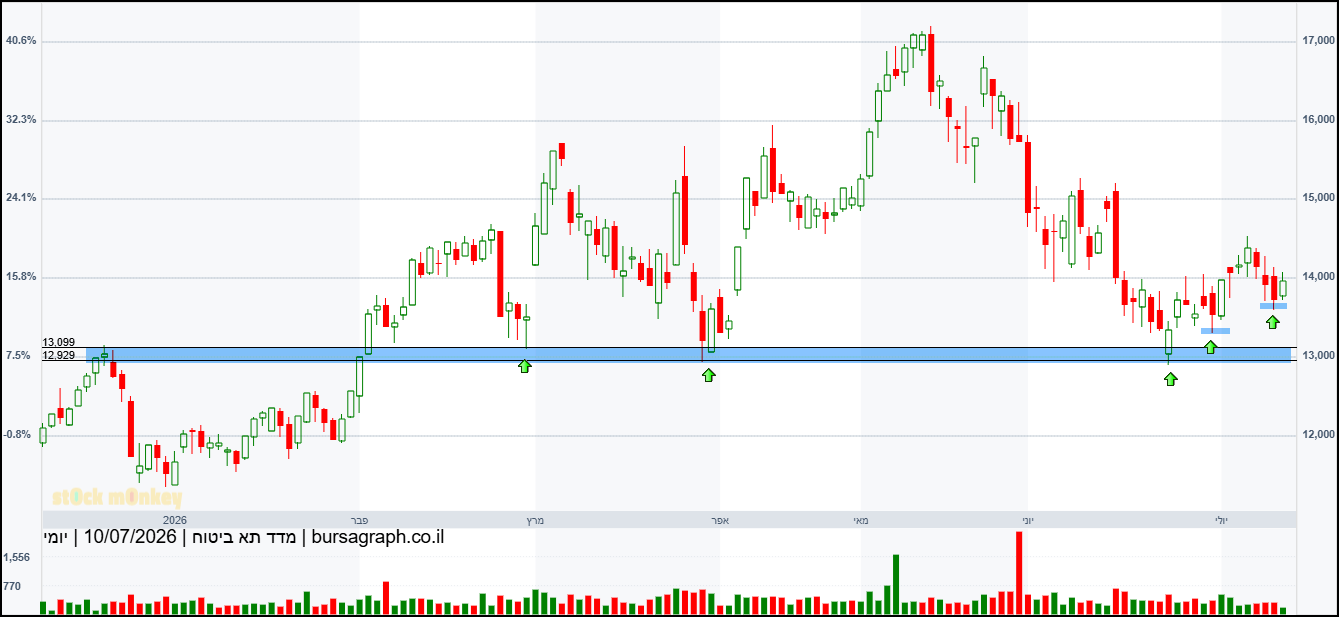Click the green arrow under the early-July short blue bar

[1210, 346]
